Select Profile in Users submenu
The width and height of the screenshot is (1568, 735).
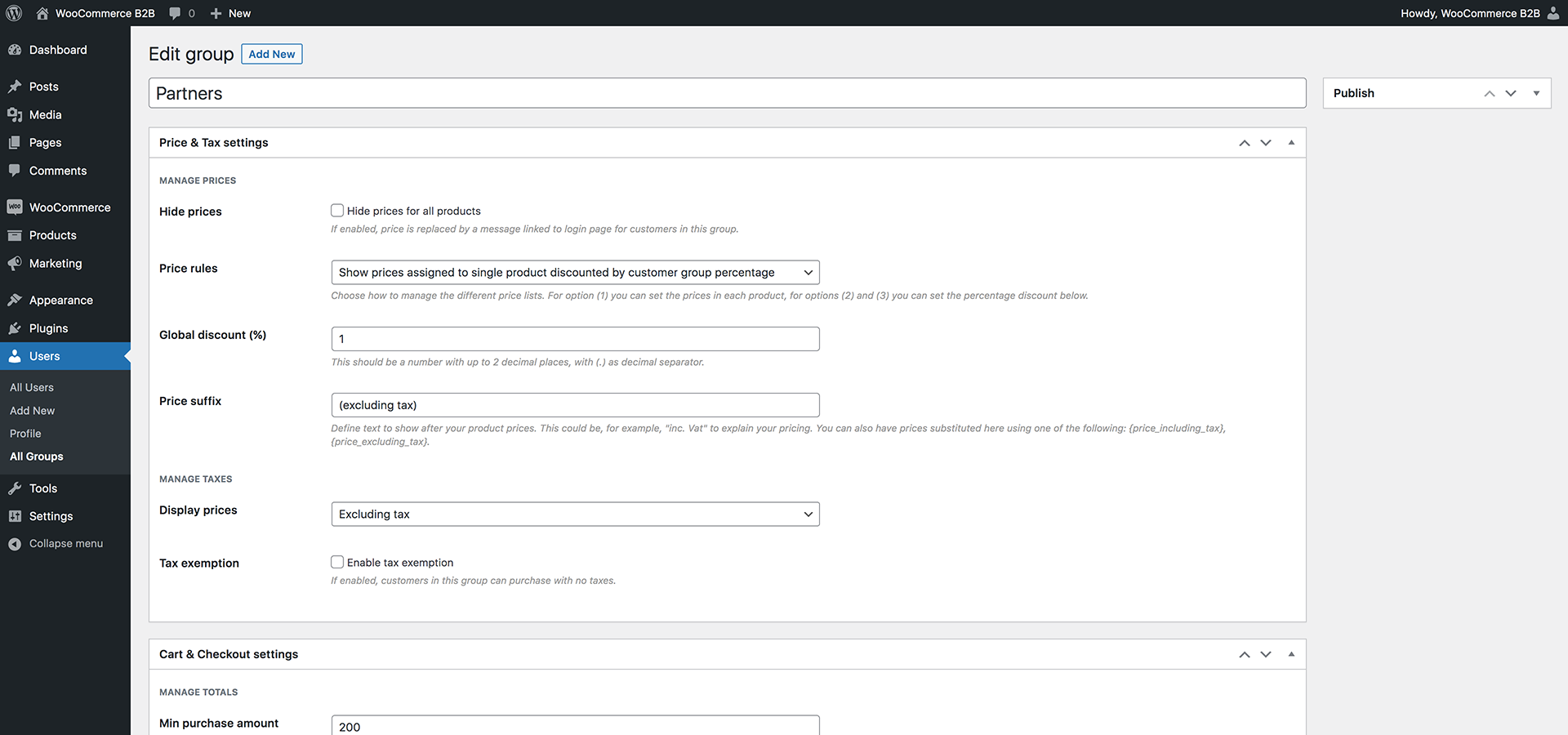coord(25,434)
